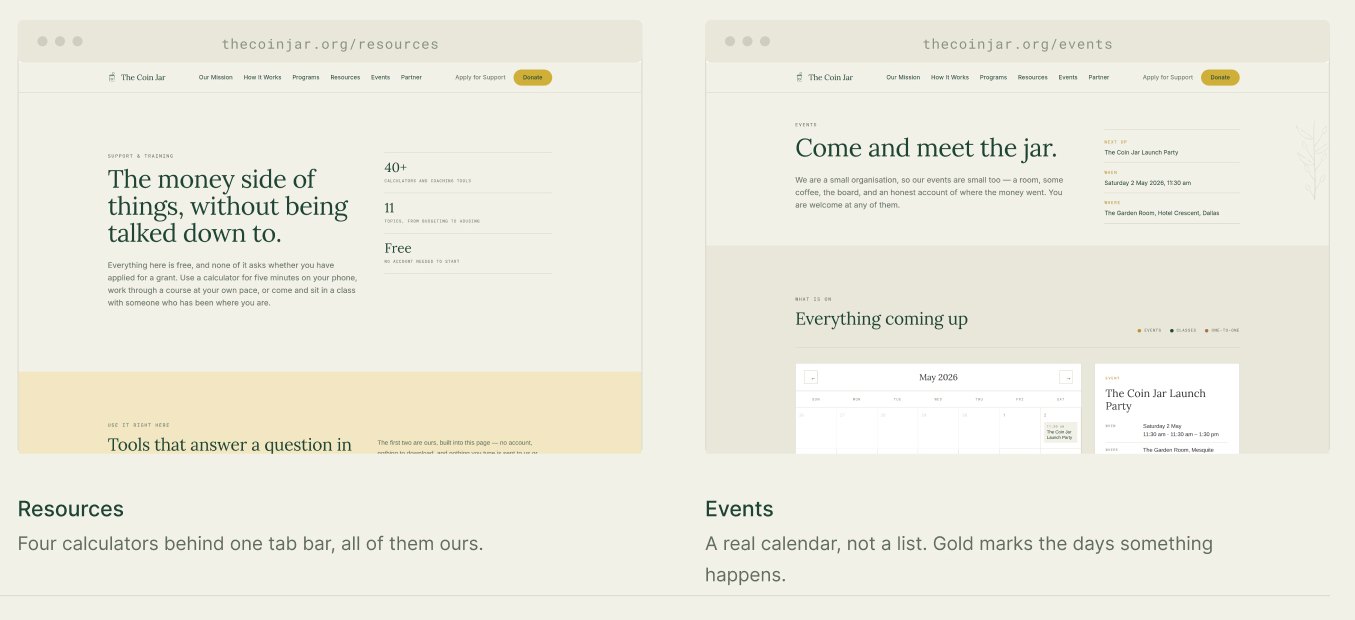Click 'Saturday 2 May 2026, 11:30 am' text

click(x=1147, y=183)
